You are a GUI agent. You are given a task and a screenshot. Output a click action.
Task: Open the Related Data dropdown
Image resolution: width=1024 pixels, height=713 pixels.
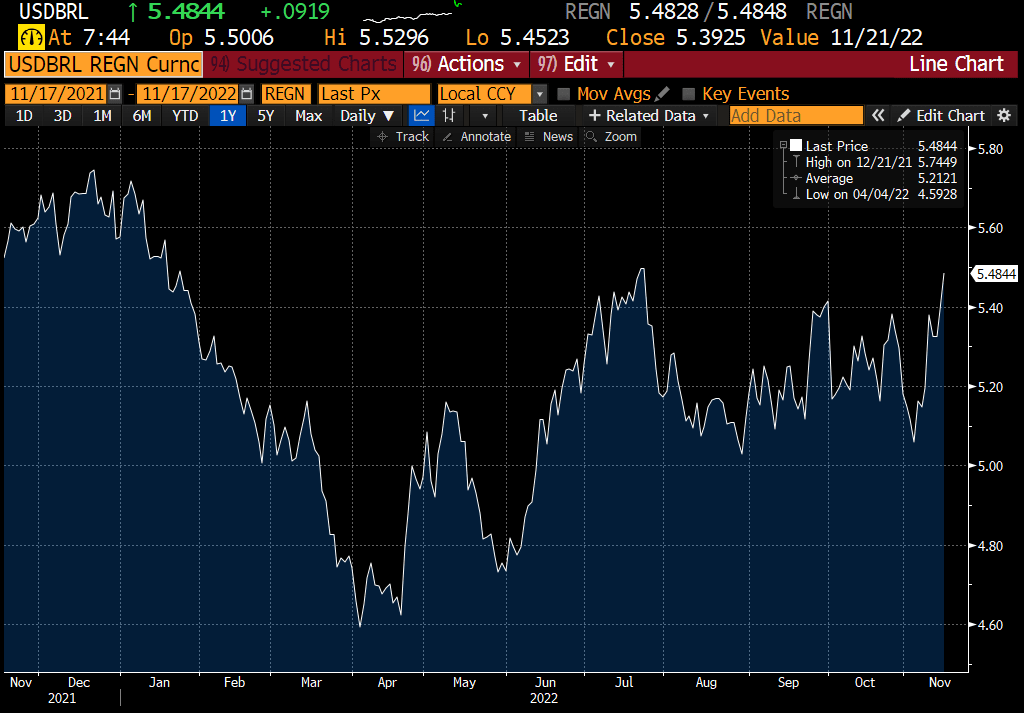[x=649, y=116]
